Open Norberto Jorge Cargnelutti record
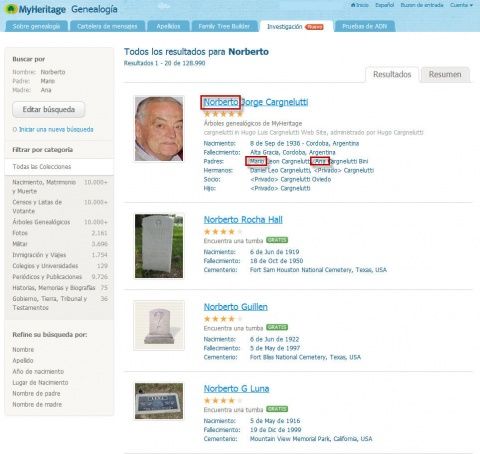This screenshot has width=480, height=454. (256, 102)
